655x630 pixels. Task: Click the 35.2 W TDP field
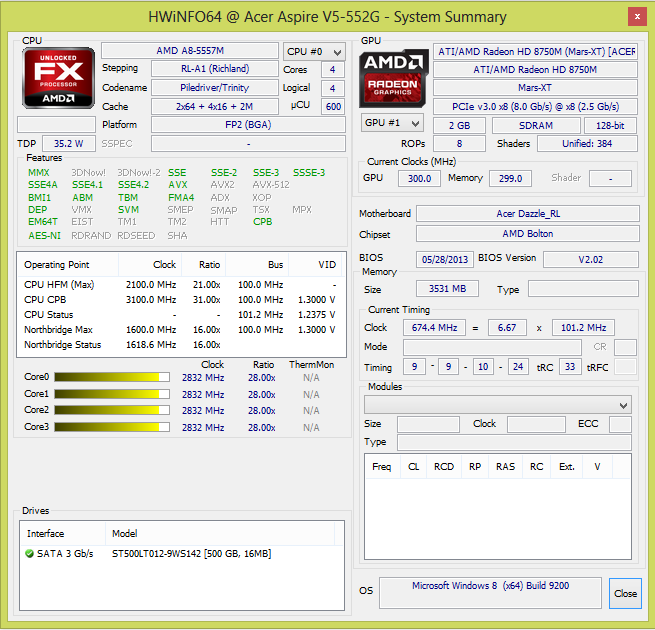coord(69,144)
